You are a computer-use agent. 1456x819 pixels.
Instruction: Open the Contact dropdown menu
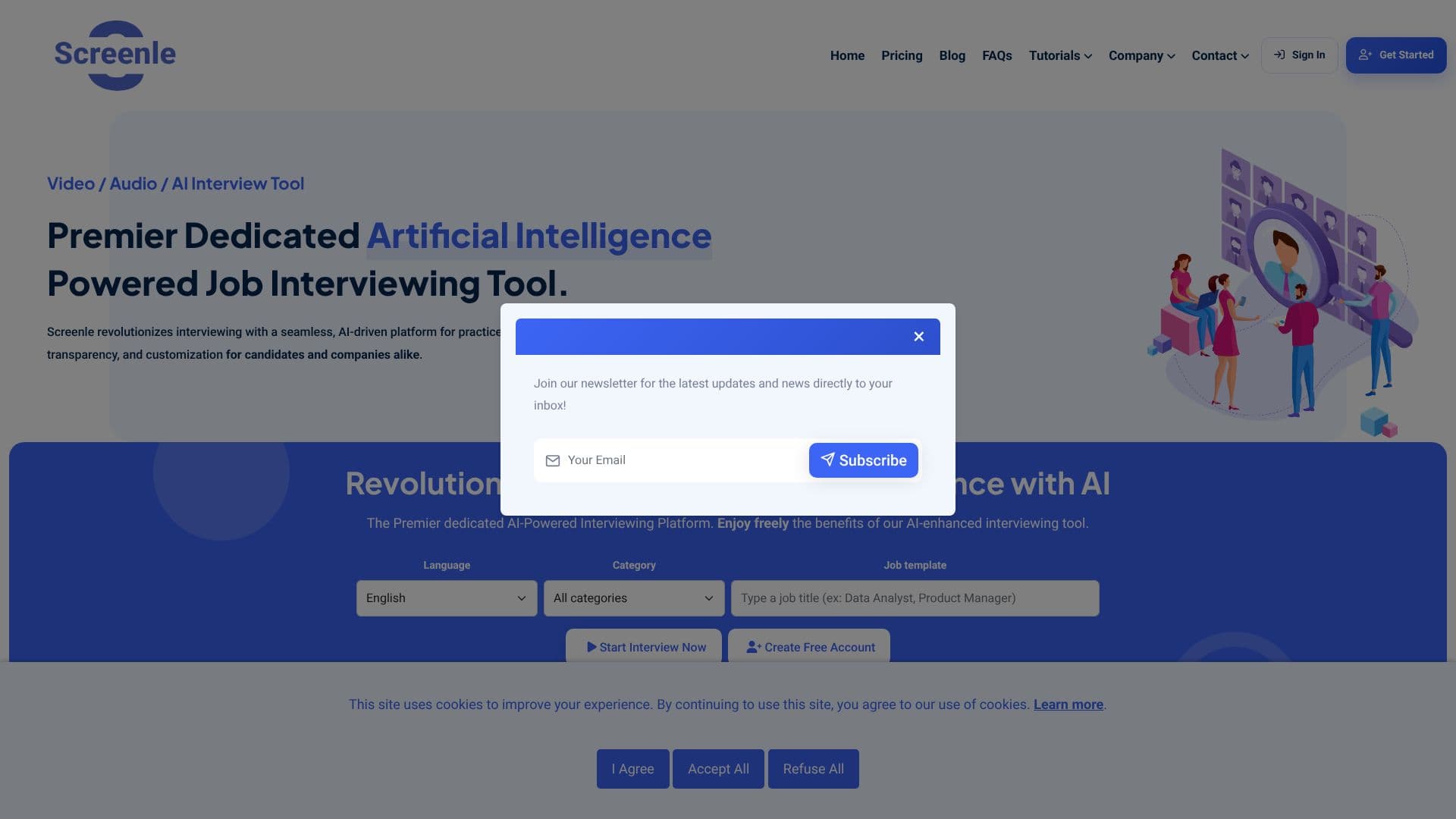coord(1219,55)
